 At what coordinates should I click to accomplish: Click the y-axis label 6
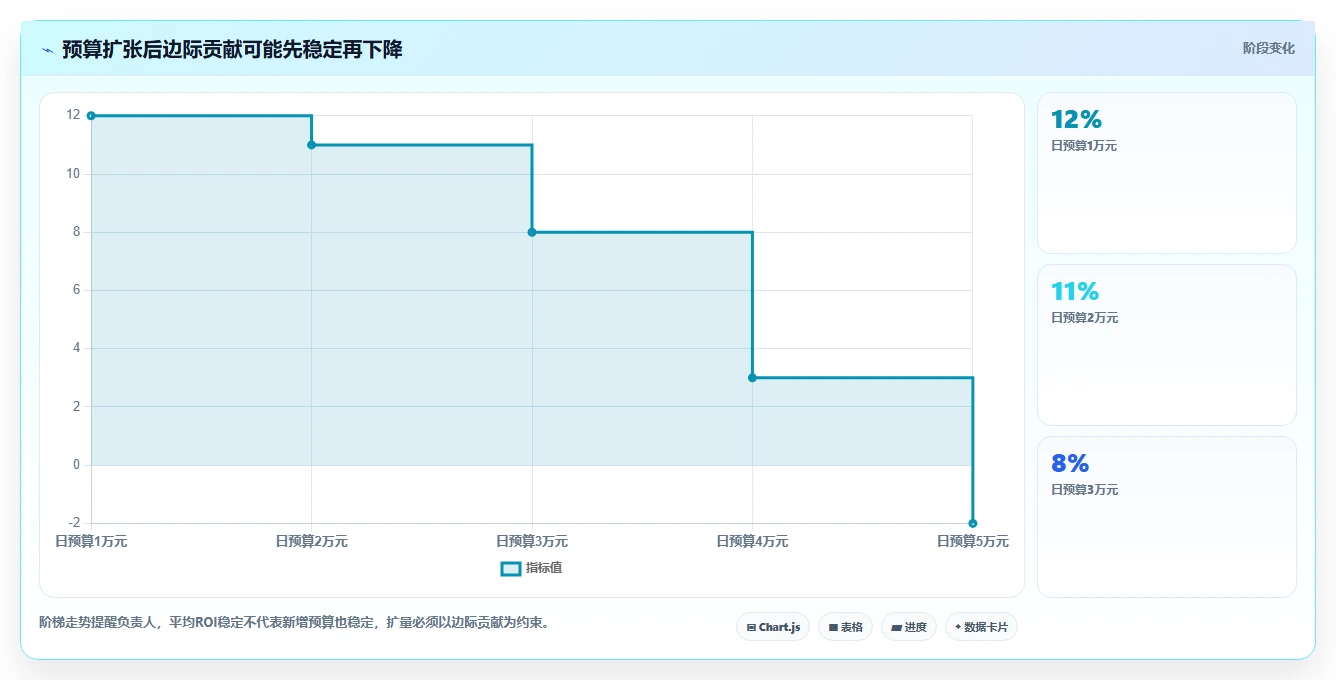(76, 290)
